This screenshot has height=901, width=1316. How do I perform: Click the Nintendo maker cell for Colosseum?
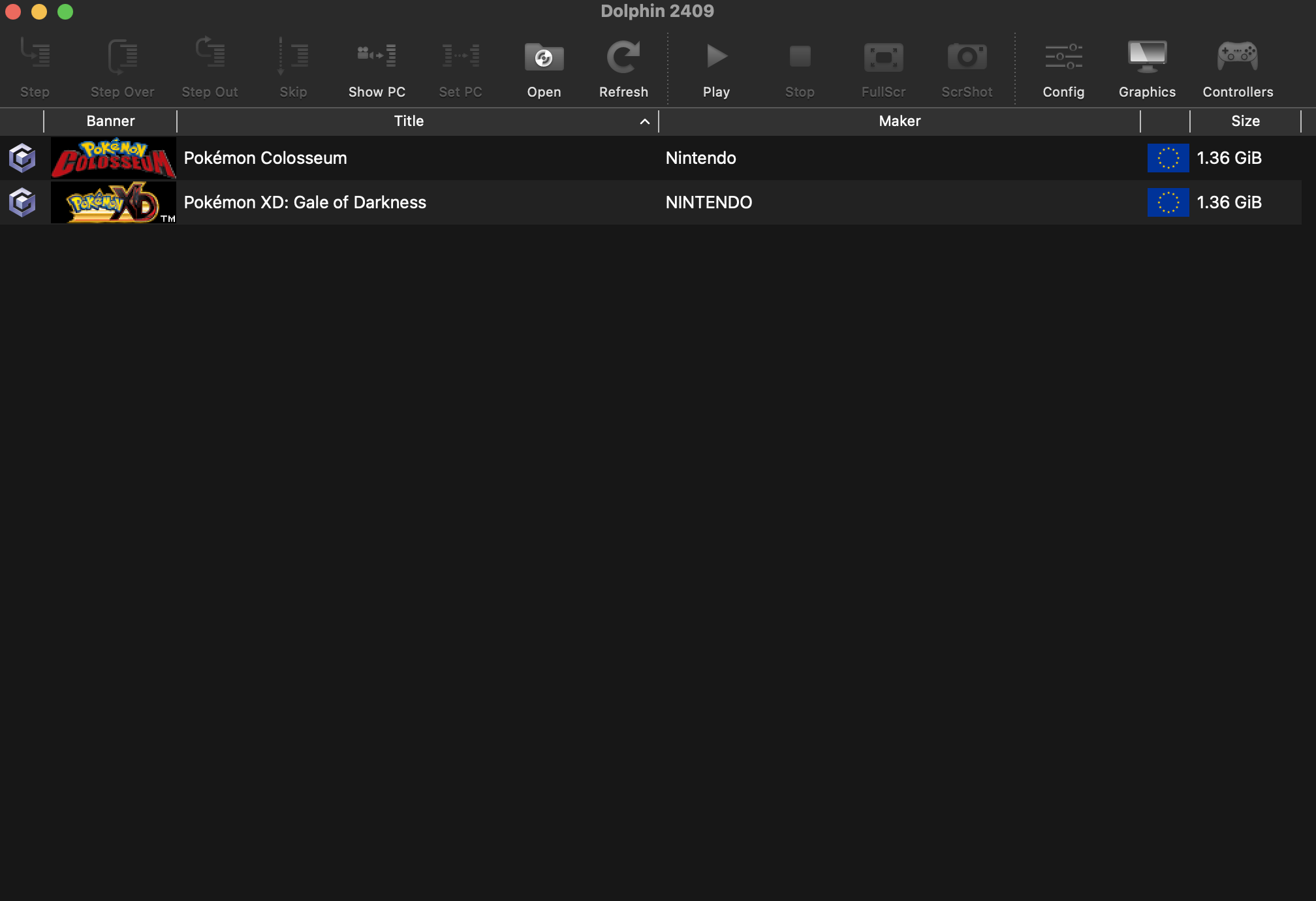point(700,158)
